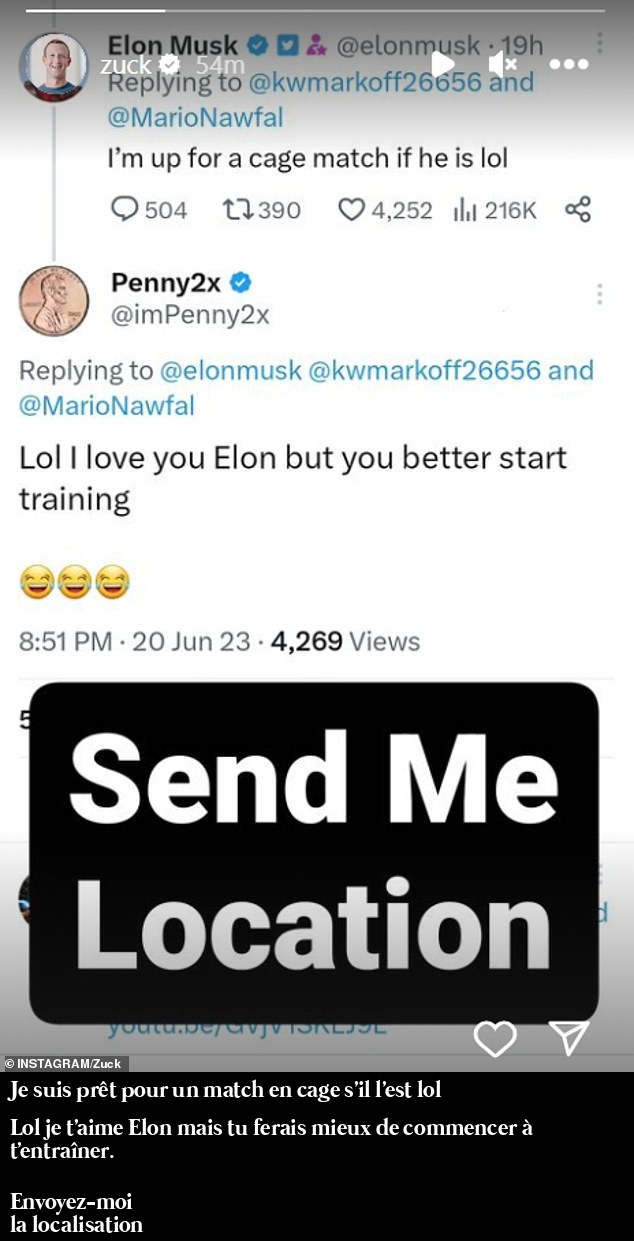634x1241 pixels.
Task: Share the story via the paper plane icon
Action: [569, 1038]
